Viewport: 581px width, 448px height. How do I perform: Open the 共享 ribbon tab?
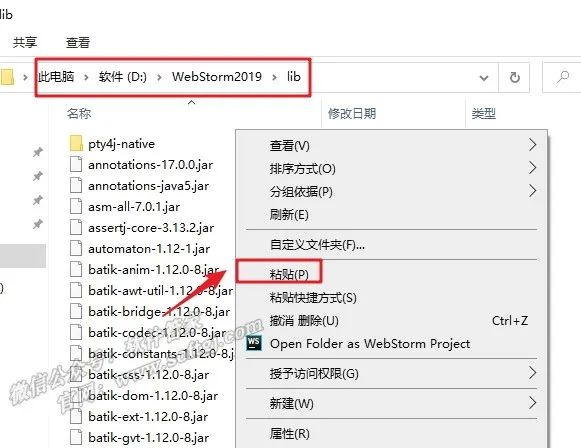25,42
